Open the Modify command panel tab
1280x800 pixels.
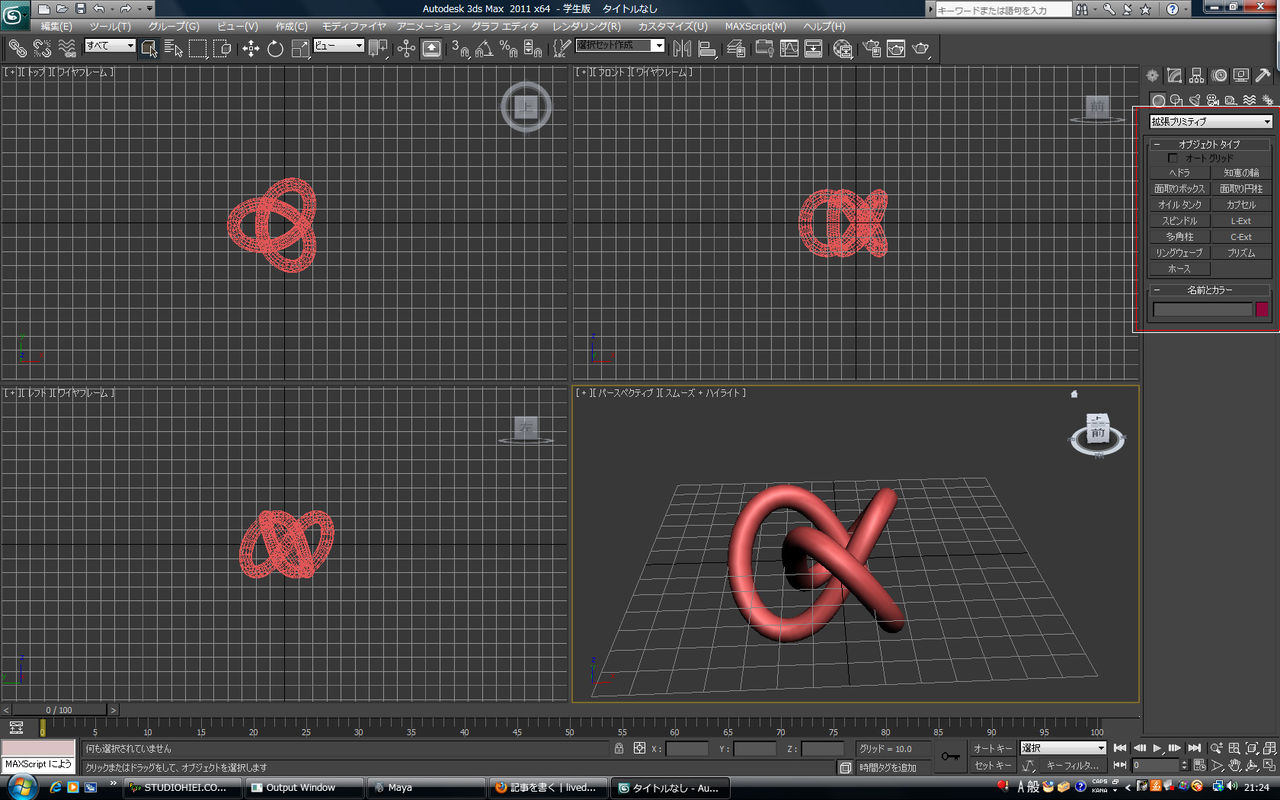[x=1175, y=76]
